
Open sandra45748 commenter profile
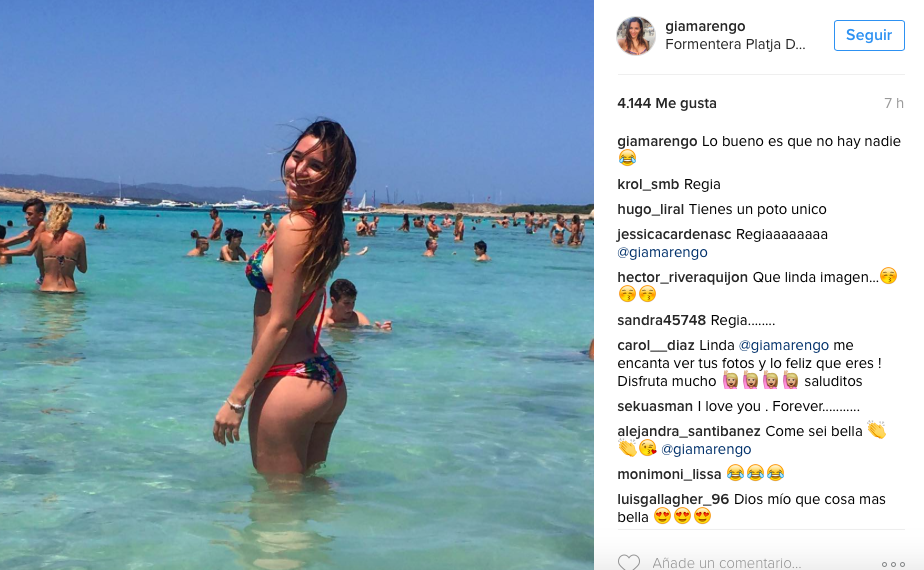click(x=661, y=320)
